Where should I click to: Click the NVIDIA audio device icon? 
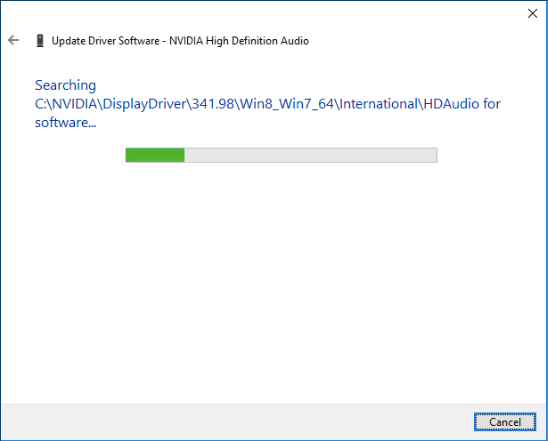coord(40,41)
